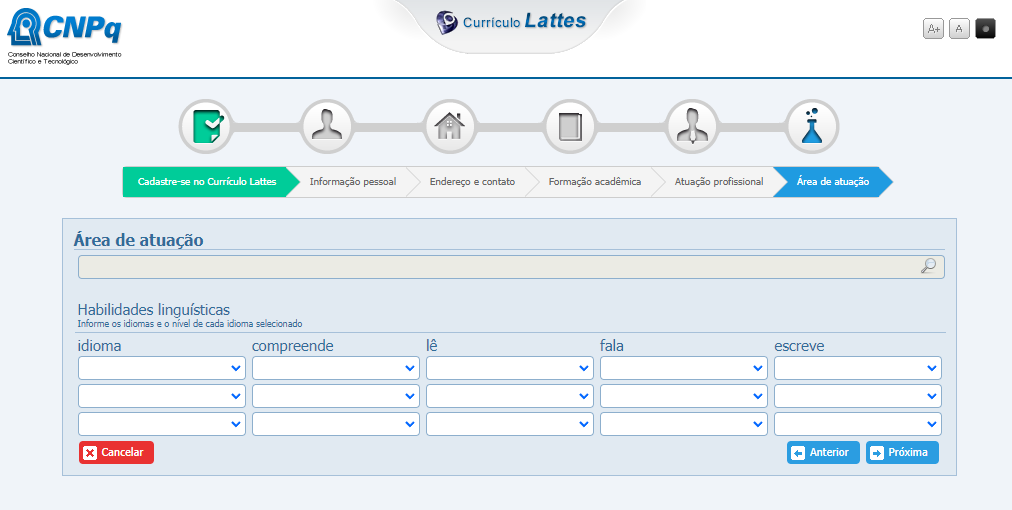Click the house address step icon
Screen dimensions: 1012x510
(x=449, y=127)
